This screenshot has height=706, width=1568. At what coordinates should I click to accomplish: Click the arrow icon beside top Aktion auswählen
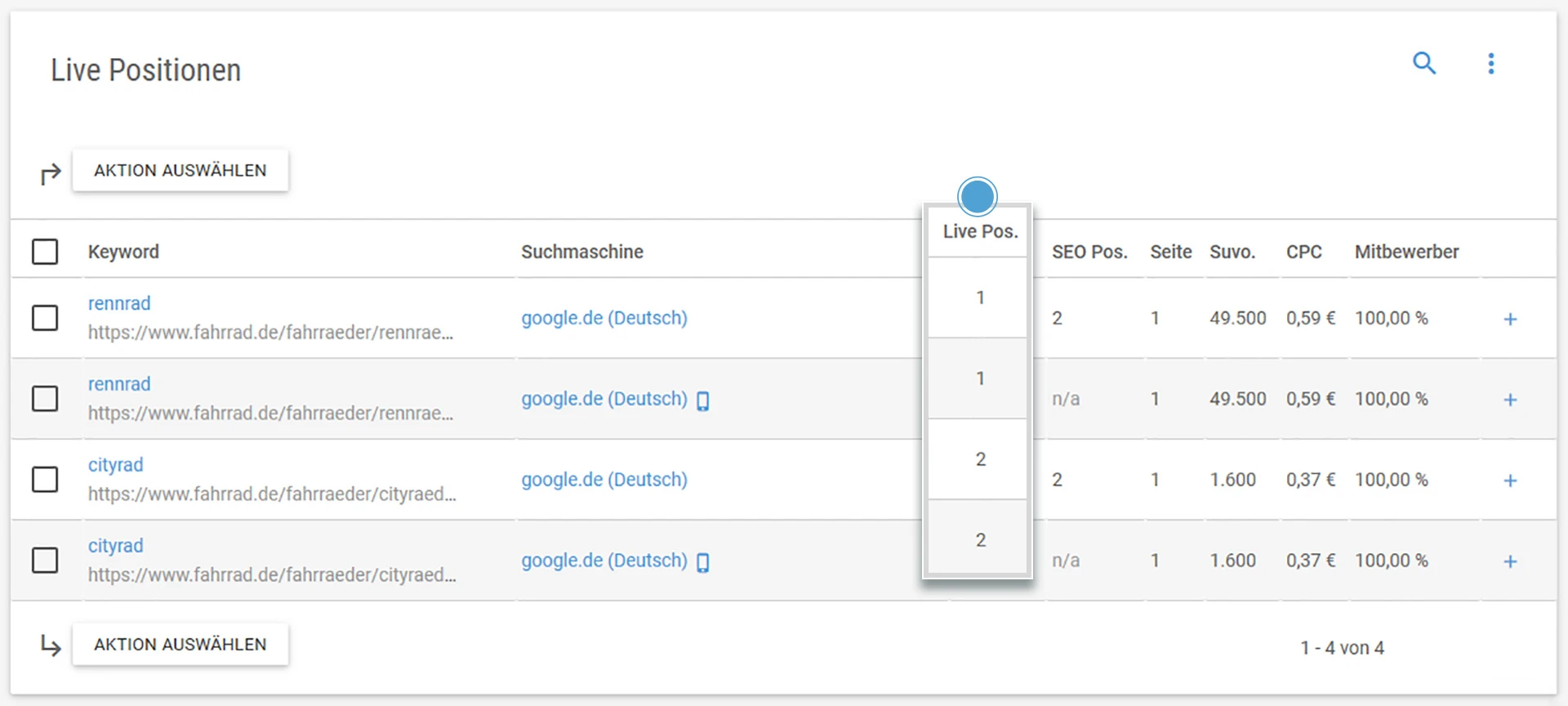(51, 173)
